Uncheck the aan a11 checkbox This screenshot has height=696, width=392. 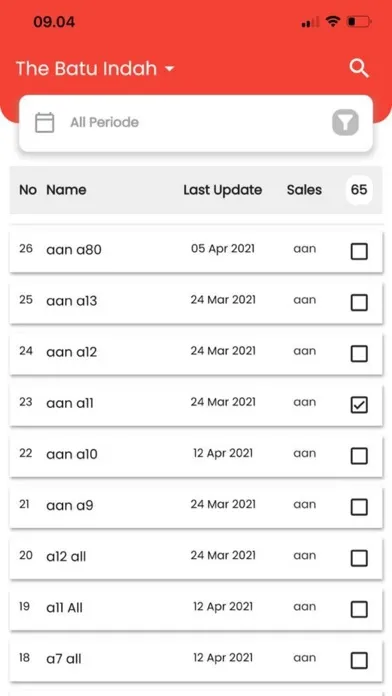tap(359, 405)
